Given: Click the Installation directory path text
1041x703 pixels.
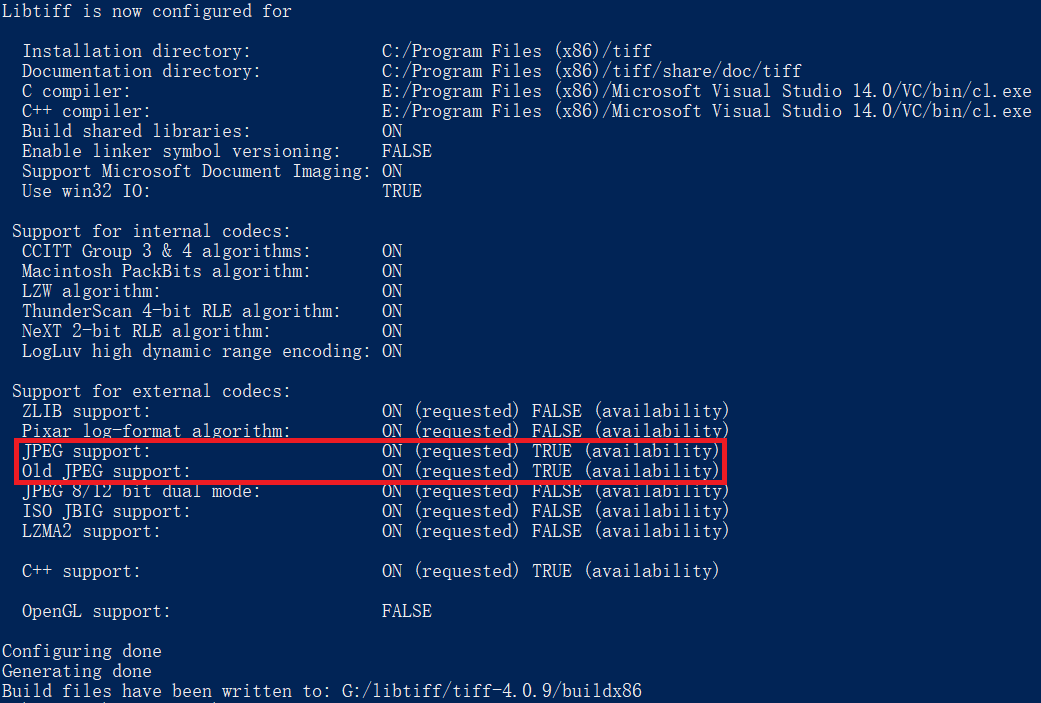Looking at the screenshot, I should pyautogui.click(x=517, y=51).
